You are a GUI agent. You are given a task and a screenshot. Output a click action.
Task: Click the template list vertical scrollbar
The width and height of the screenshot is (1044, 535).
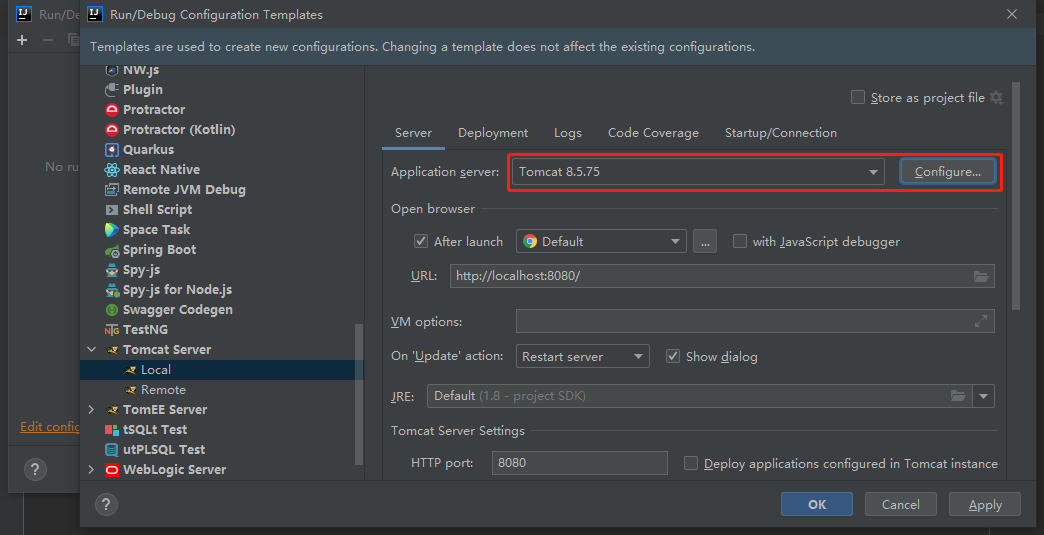[x=360, y=394]
